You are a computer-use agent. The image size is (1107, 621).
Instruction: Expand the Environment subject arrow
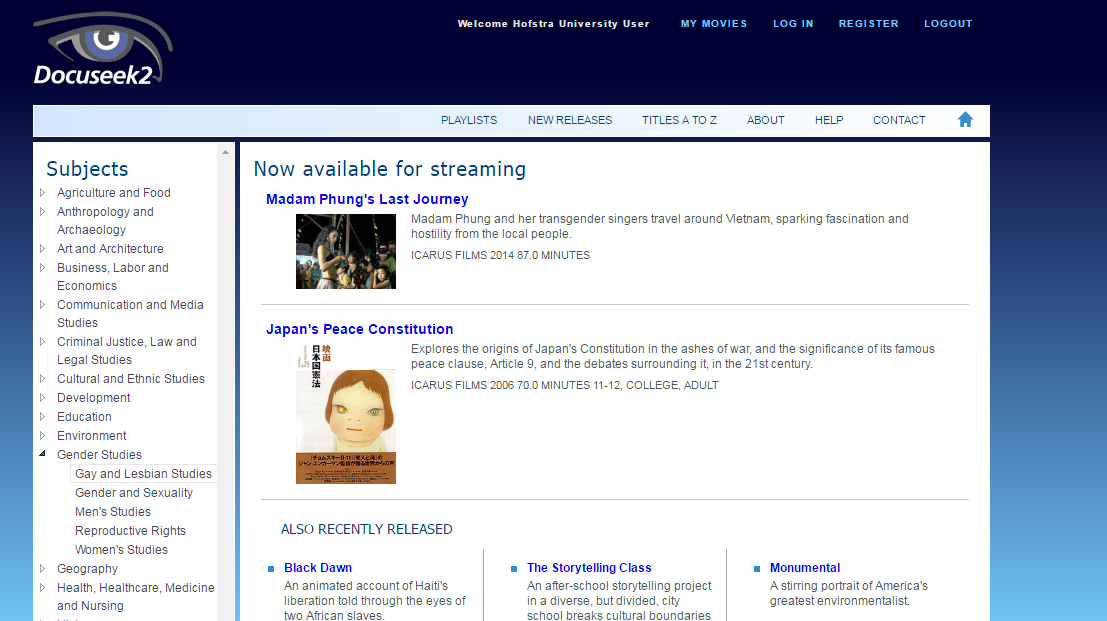(x=42, y=435)
